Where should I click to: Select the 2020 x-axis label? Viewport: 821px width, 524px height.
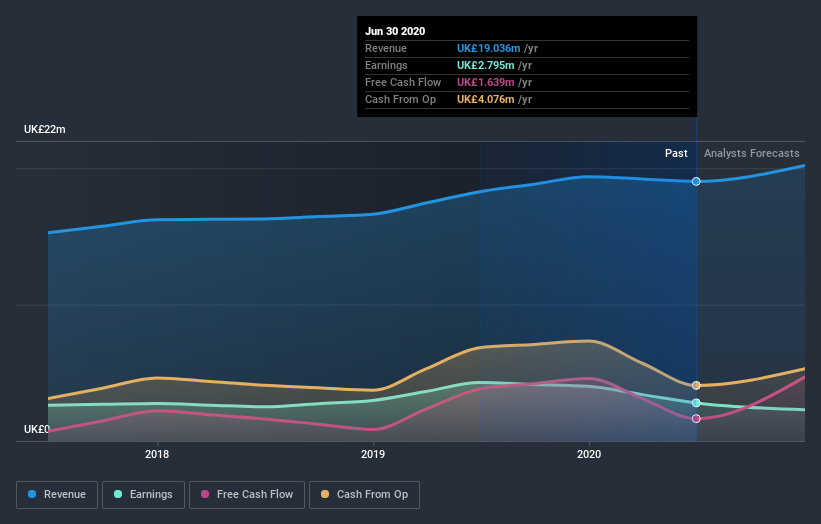pos(589,454)
